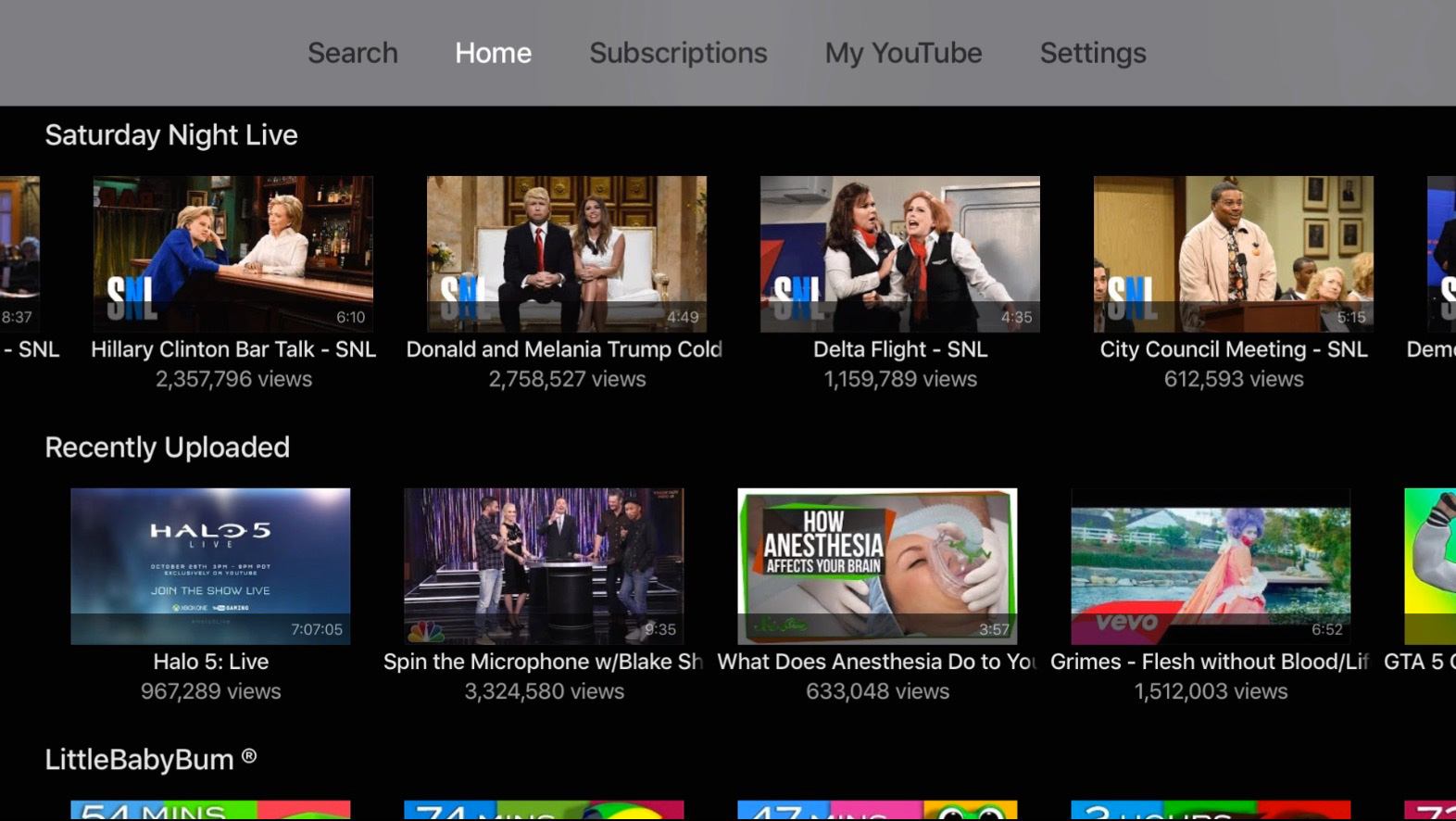The height and width of the screenshot is (821, 1456).
Task: Click the 3:57 duration badge
Action: coord(994,629)
